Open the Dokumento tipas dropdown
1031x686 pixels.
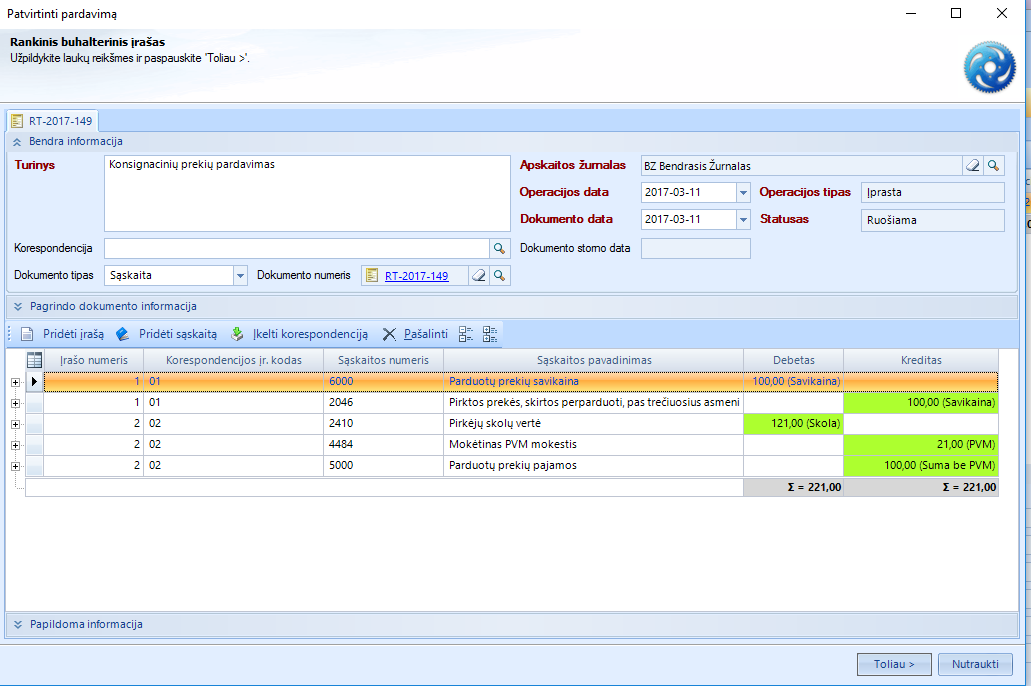coord(240,276)
